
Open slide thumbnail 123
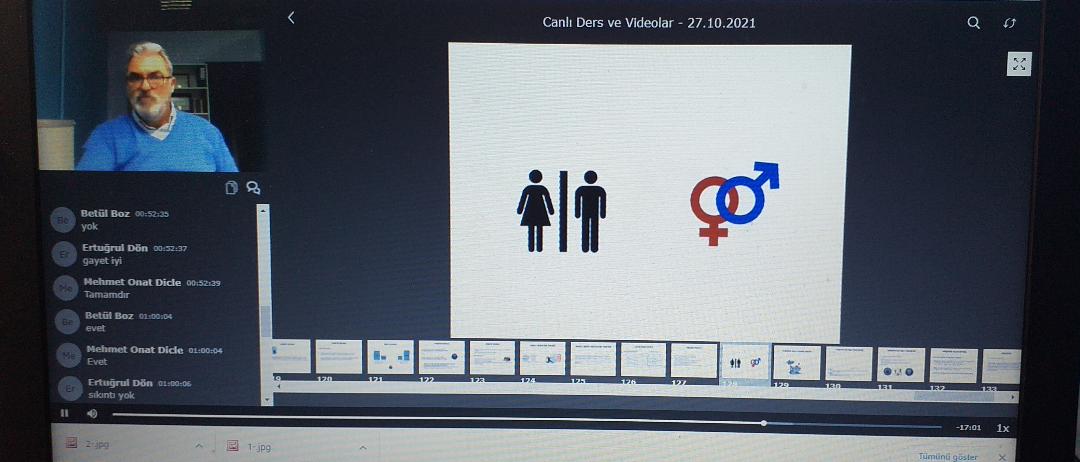point(492,358)
